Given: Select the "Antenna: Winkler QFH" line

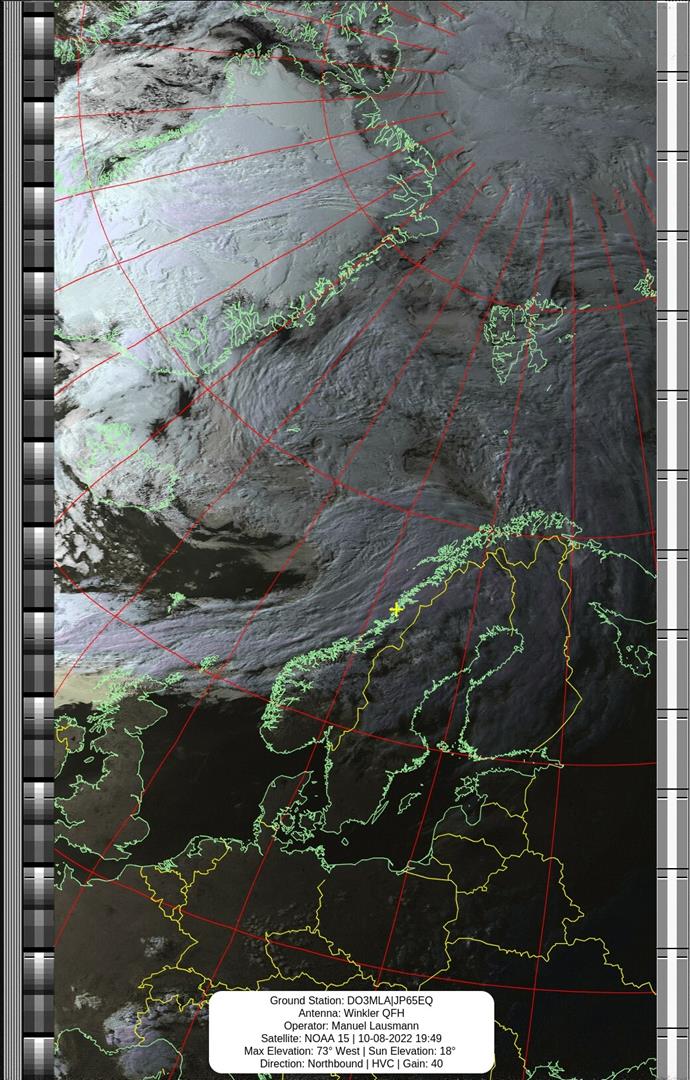Looking at the screenshot, I should click(x=351, y=1013).
